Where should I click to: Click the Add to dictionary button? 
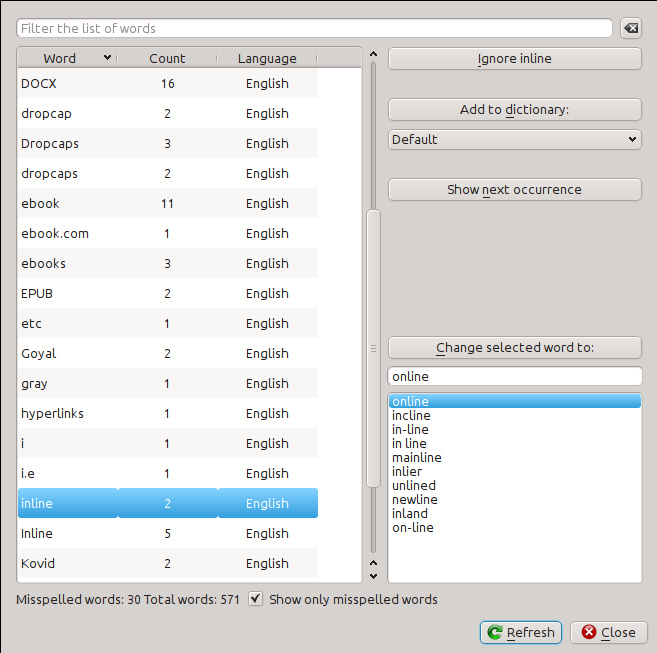514,110
